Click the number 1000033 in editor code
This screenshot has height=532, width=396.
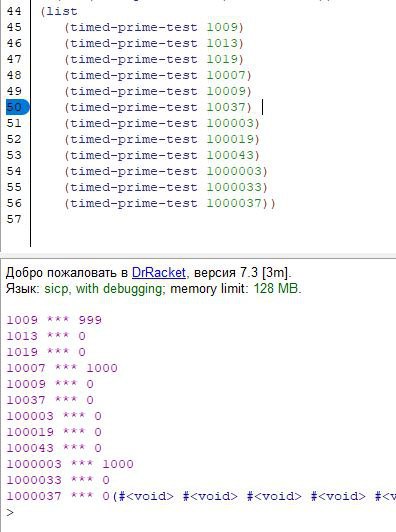click(x=235, y=187)
